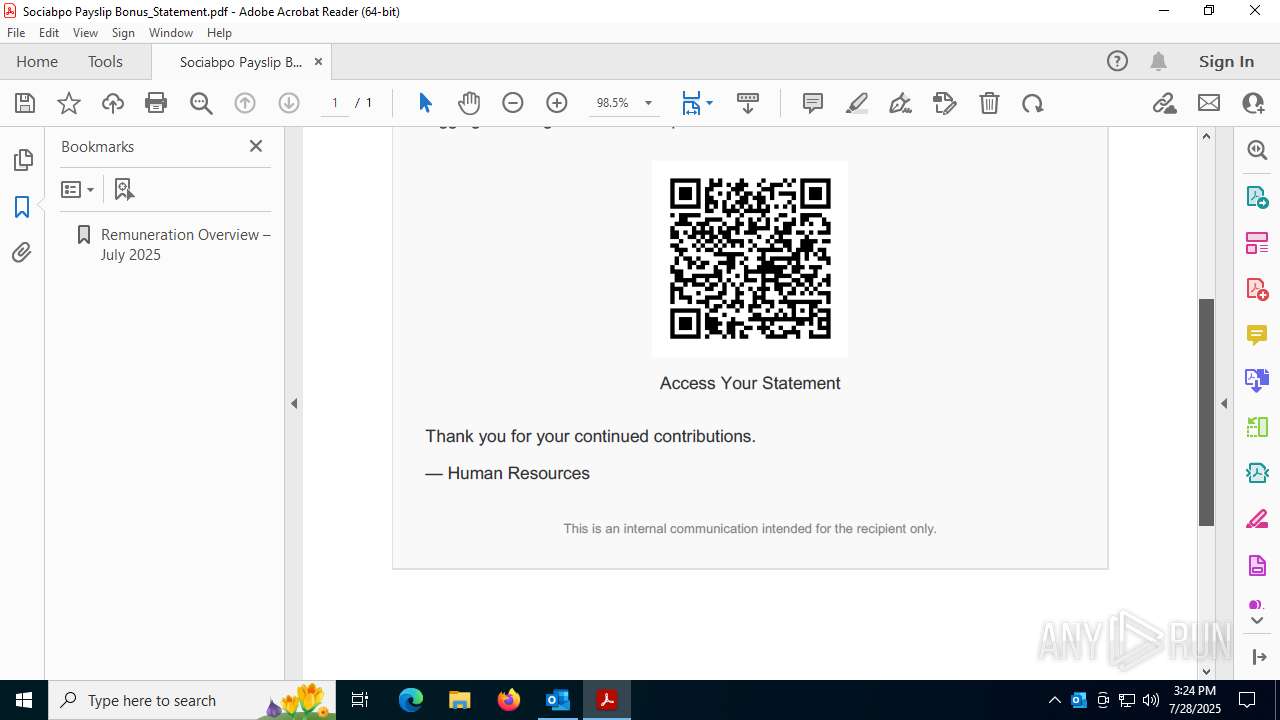The height and width of the screenshot is (720, 1280).
Task: Open the search tool in right pane
Action: [x=1257, y=151]
